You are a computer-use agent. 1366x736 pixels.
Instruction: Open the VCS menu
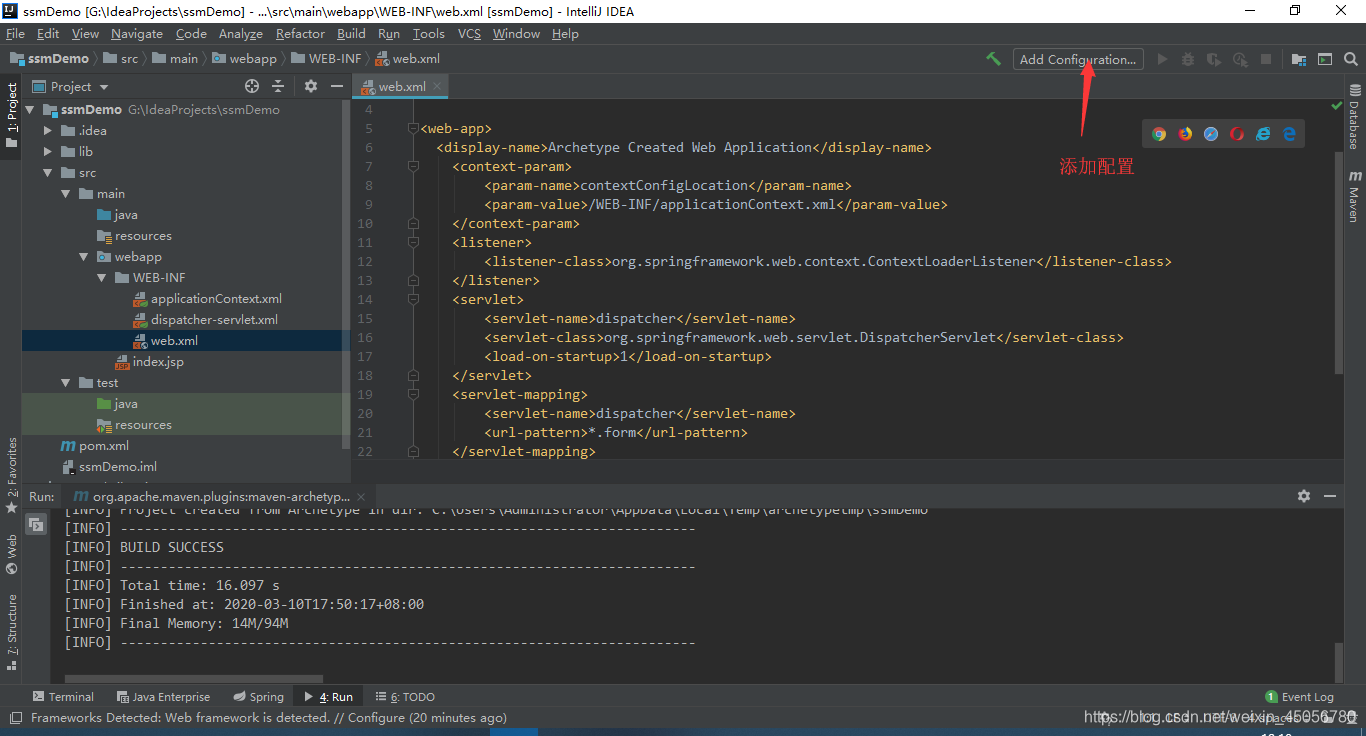point(469,33)
